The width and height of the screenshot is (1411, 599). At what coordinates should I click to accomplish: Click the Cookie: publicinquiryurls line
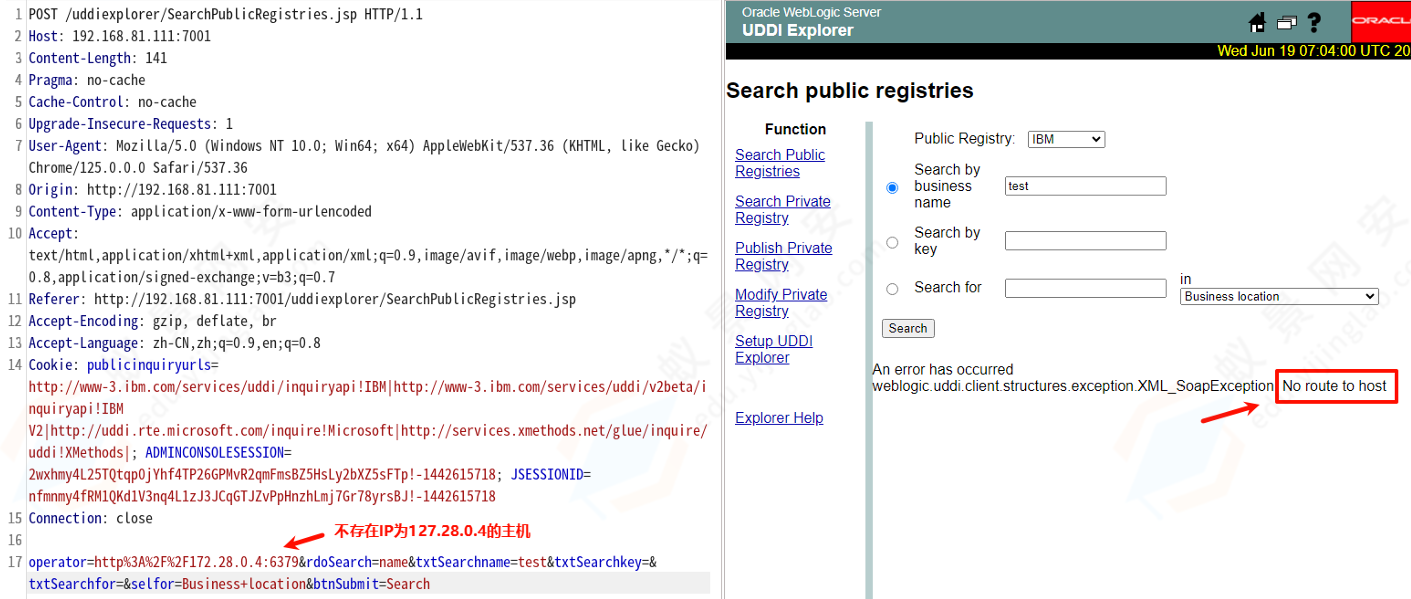(x=123, y=365)
